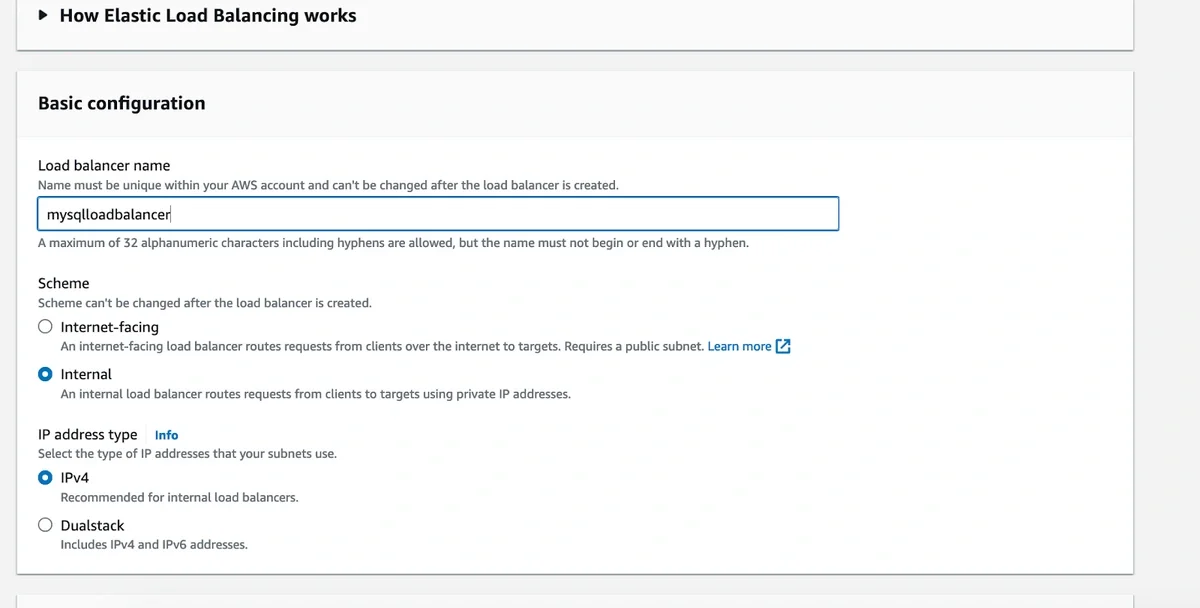Viewport: 1200px width, 608px height.
Task: Click the Basic configuration section heading
Action: tap(121, 103)
